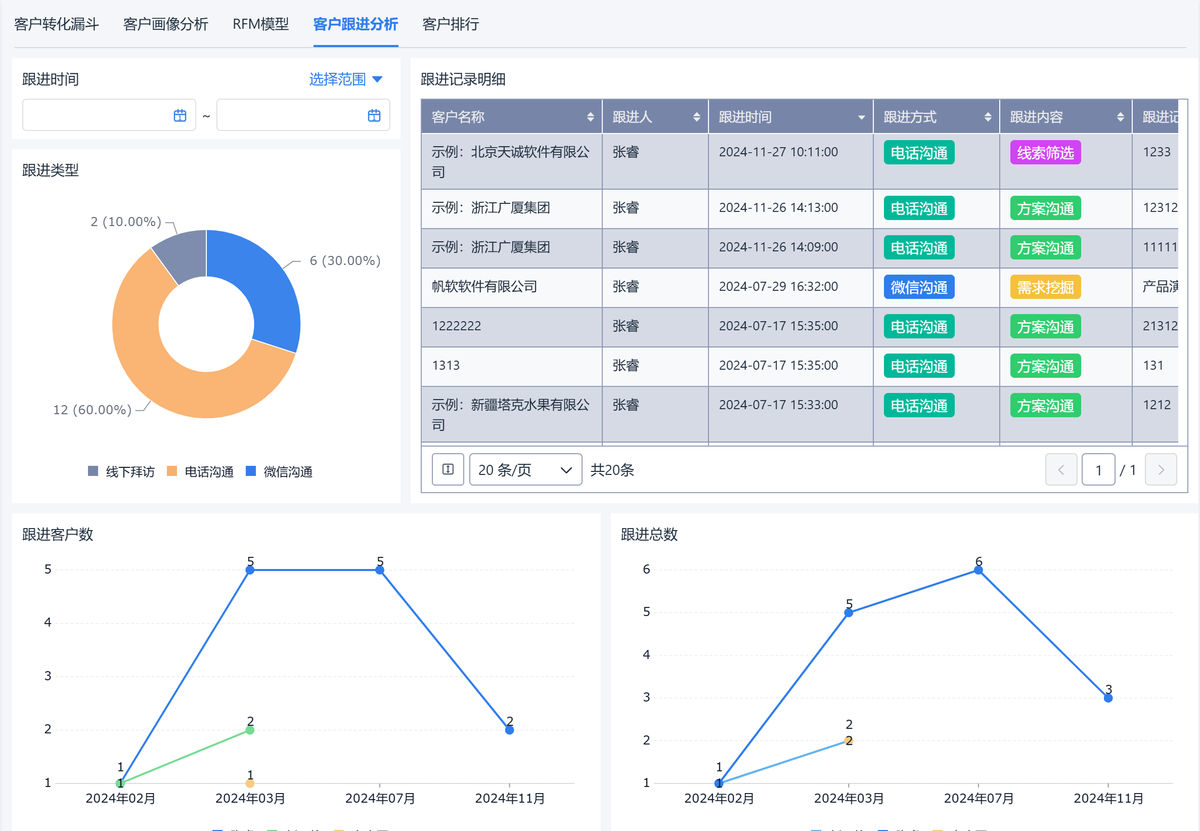Sort by 跟进方式 column sort icon
Screen dimensions: 1200x831
click(988, 118)
